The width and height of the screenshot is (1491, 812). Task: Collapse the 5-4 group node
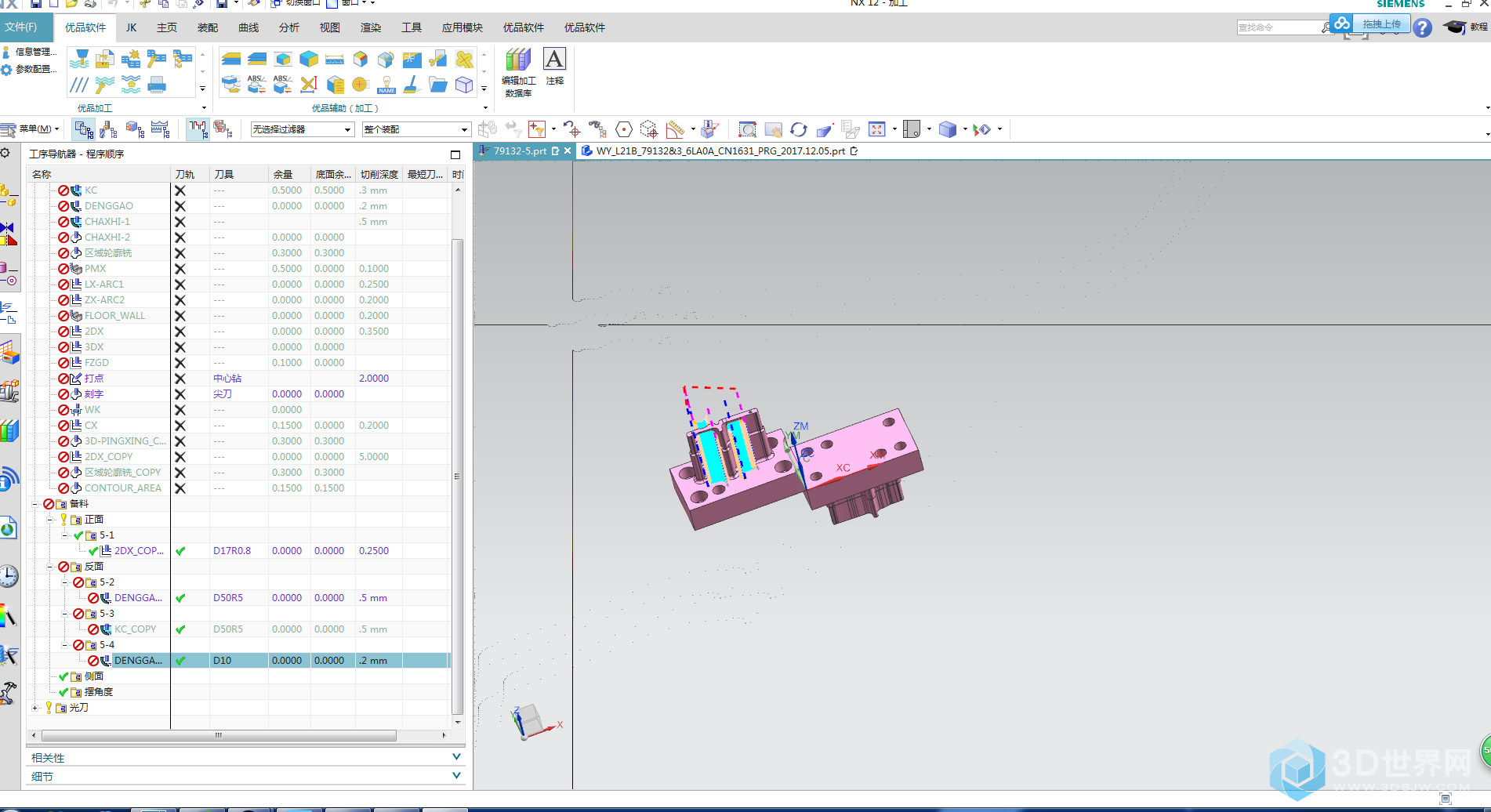point(65,645)
